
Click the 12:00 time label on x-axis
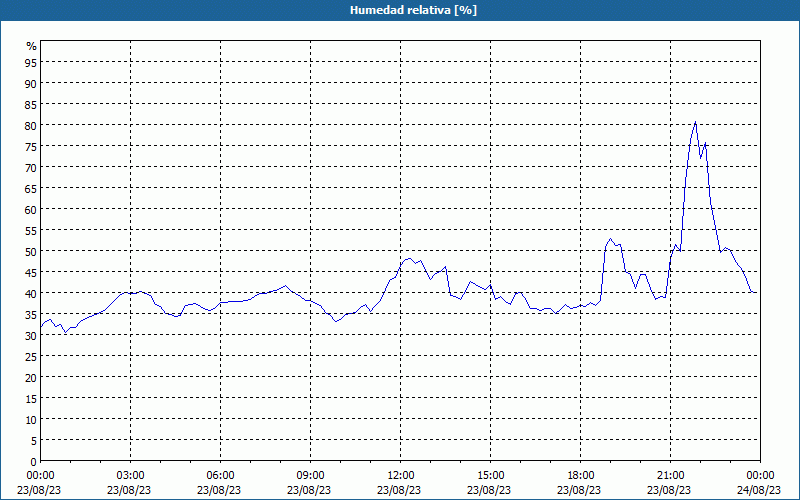click(401, 476)
